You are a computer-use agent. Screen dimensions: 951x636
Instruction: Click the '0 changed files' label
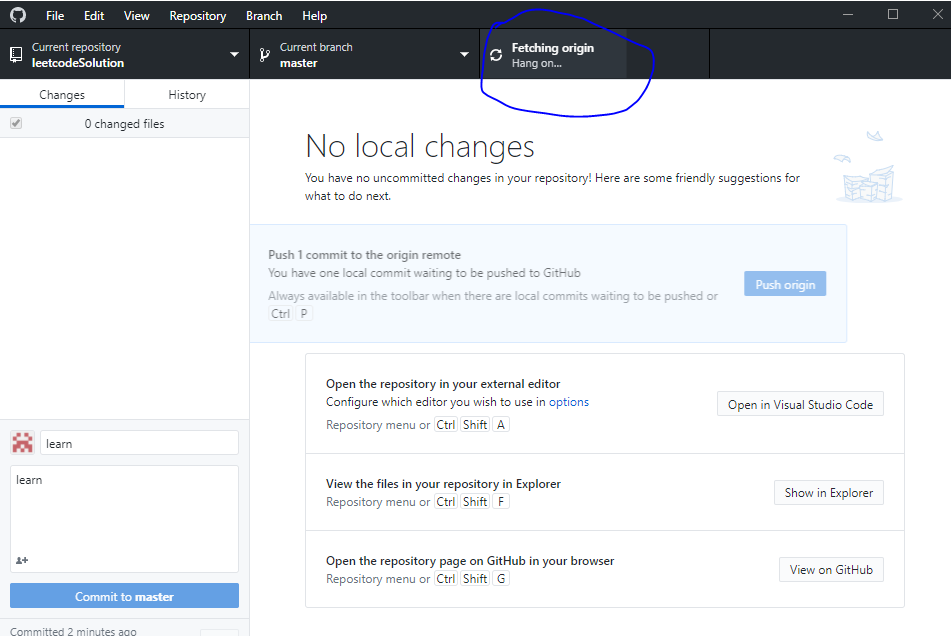pyautogui.click(x=124, y=124)
